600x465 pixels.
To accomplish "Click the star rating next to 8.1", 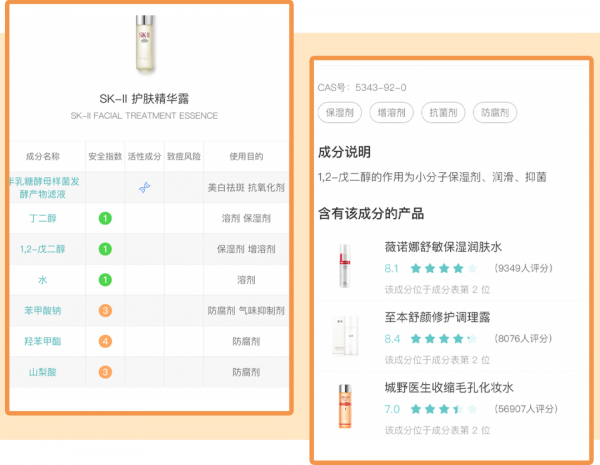I will point(444,268).
